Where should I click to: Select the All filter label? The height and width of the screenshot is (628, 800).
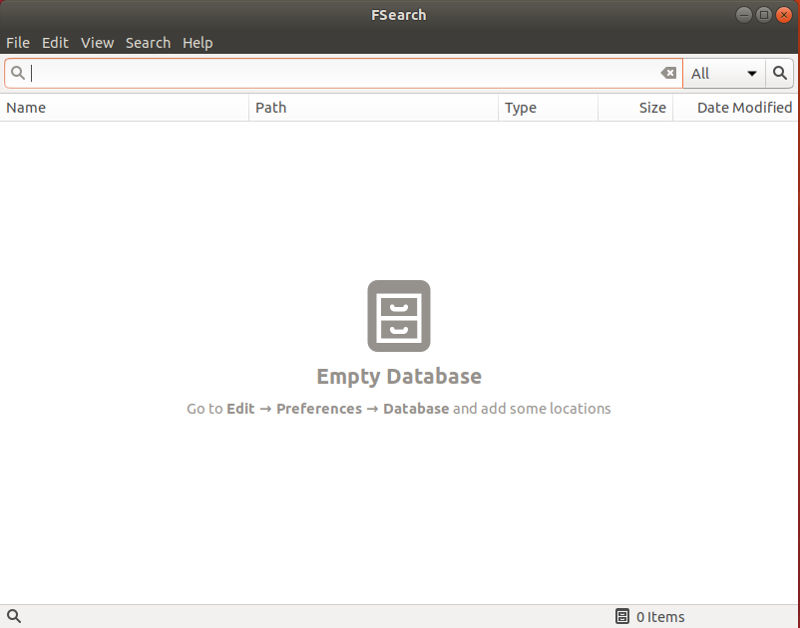pos(700,73)
